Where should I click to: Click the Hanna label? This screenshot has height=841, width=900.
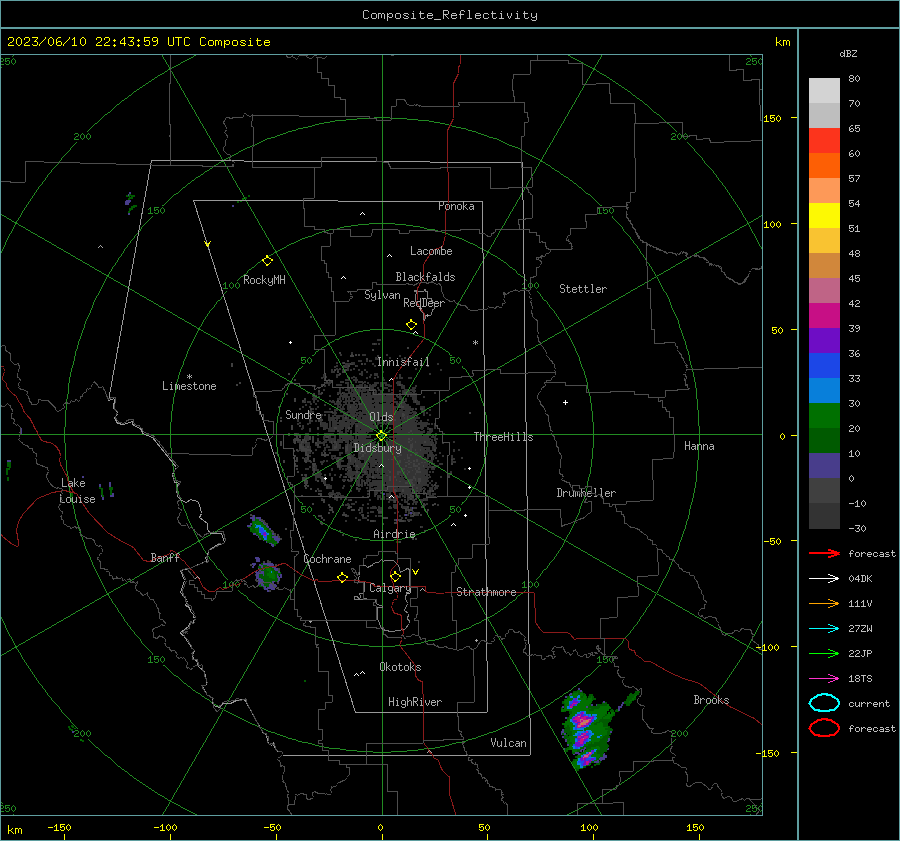coord(699,446)
